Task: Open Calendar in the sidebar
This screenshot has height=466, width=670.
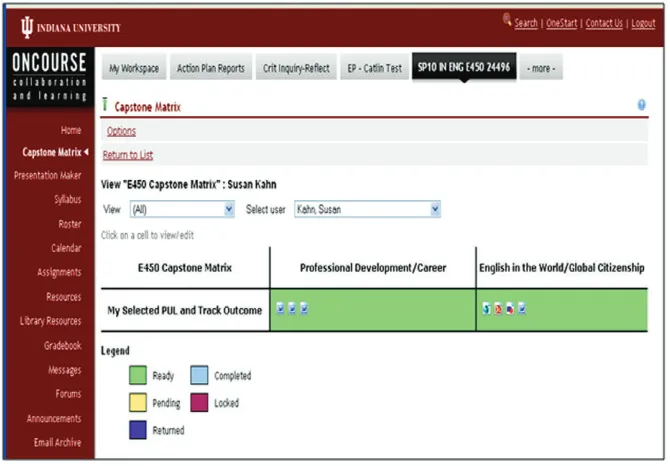Action: (x=66, y=248)
